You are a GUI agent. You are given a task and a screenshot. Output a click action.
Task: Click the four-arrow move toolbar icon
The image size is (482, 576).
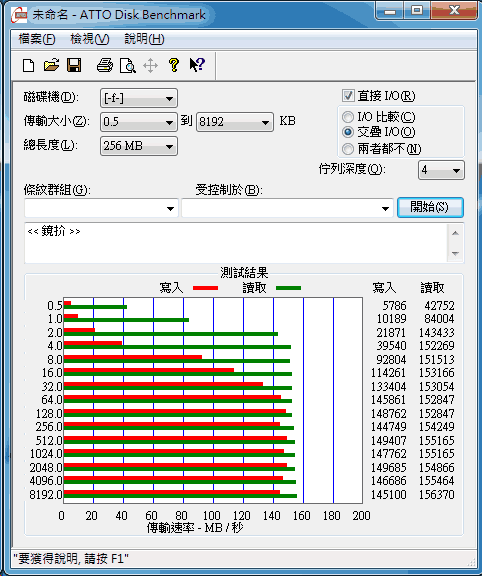(150, 66)
